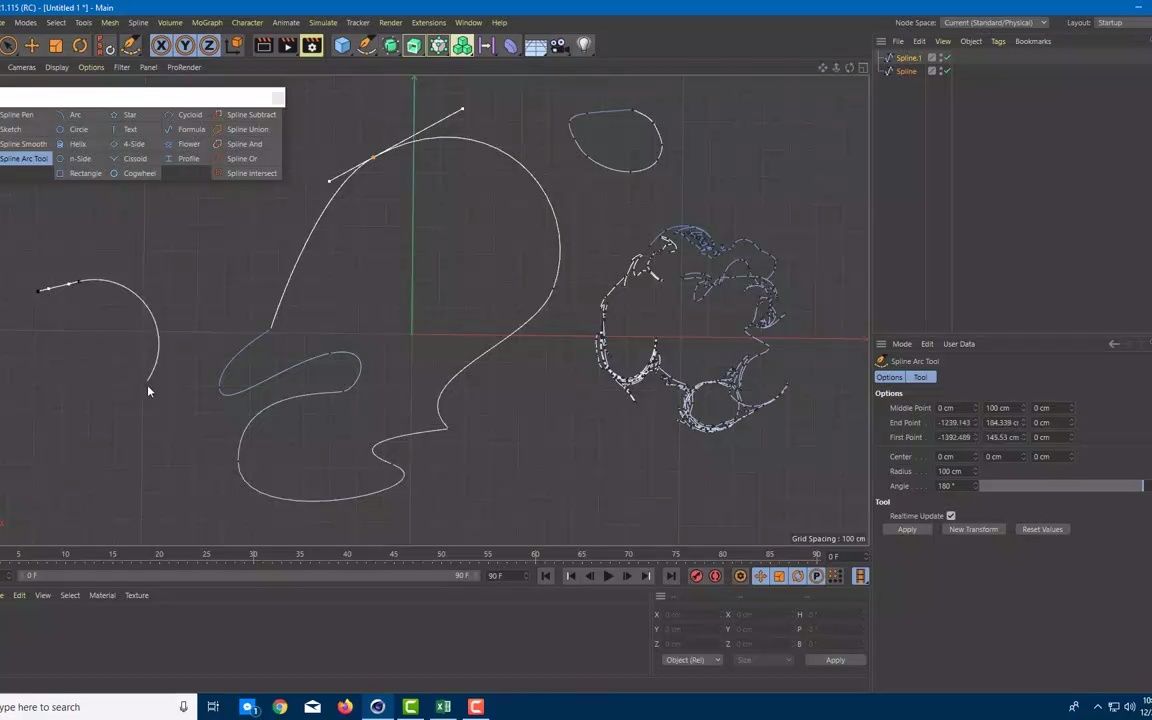This screenshot has height=720, width=1152.
Task: Toggle X axis lock
Action: tap(161, 46)
